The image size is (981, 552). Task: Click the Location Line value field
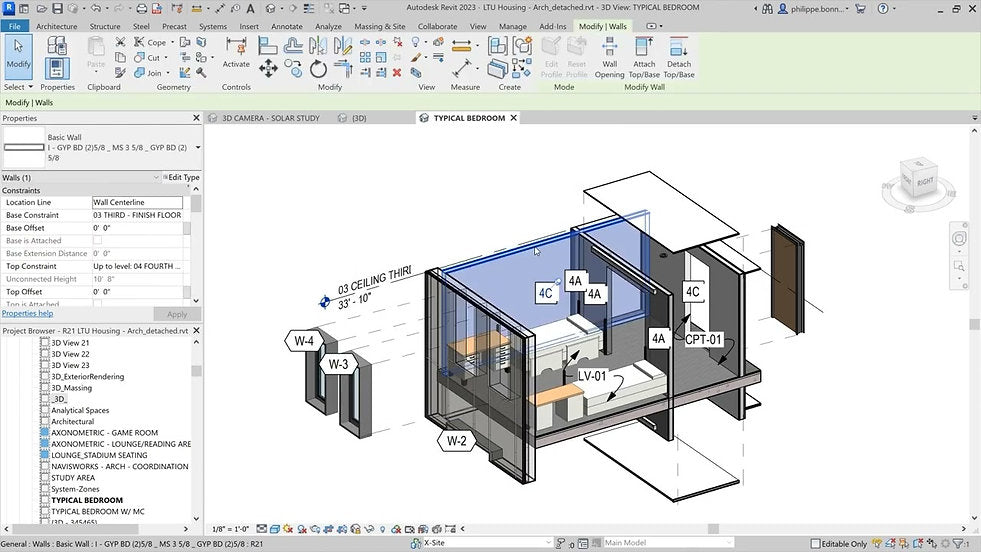[x=137, y=202]
